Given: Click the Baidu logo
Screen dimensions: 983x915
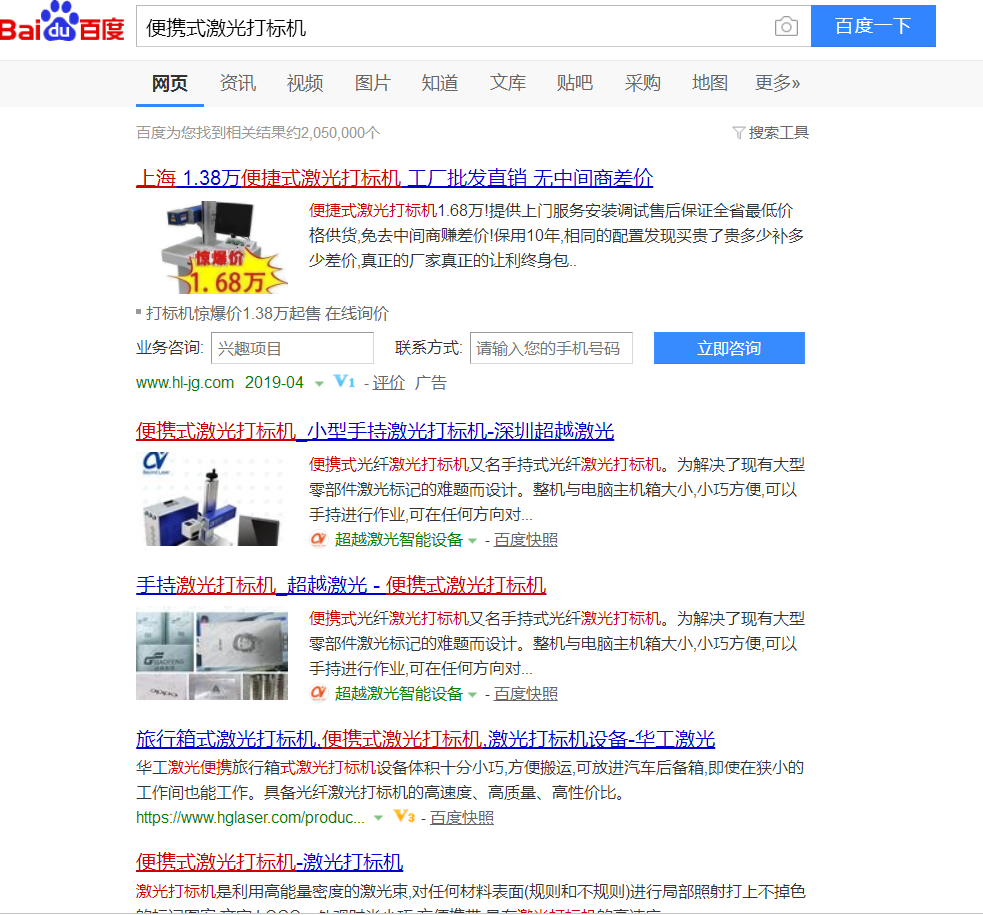Looking at the screenshot, I should (x=61, y=22).
